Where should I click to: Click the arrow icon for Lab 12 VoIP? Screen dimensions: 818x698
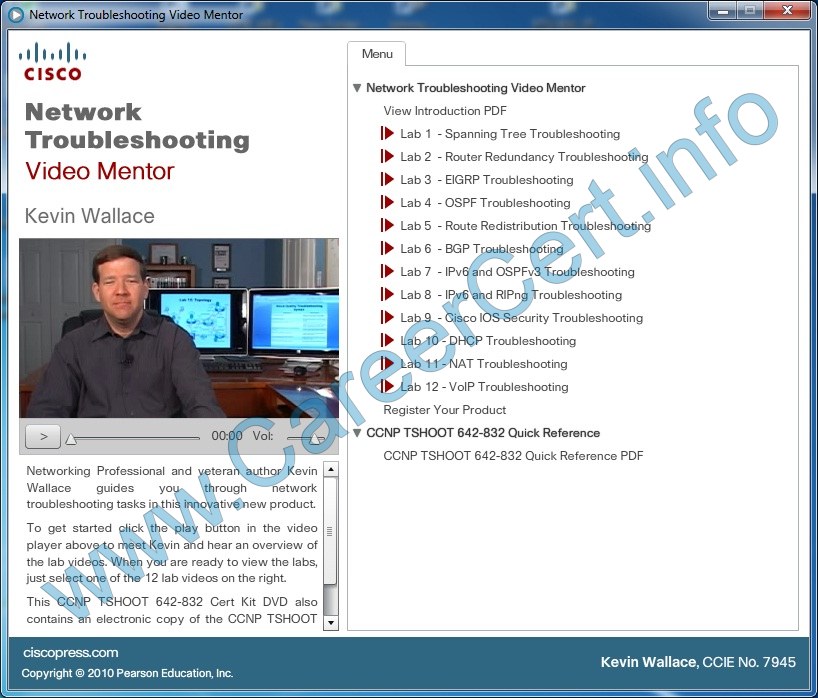click(x=387, y=387)
